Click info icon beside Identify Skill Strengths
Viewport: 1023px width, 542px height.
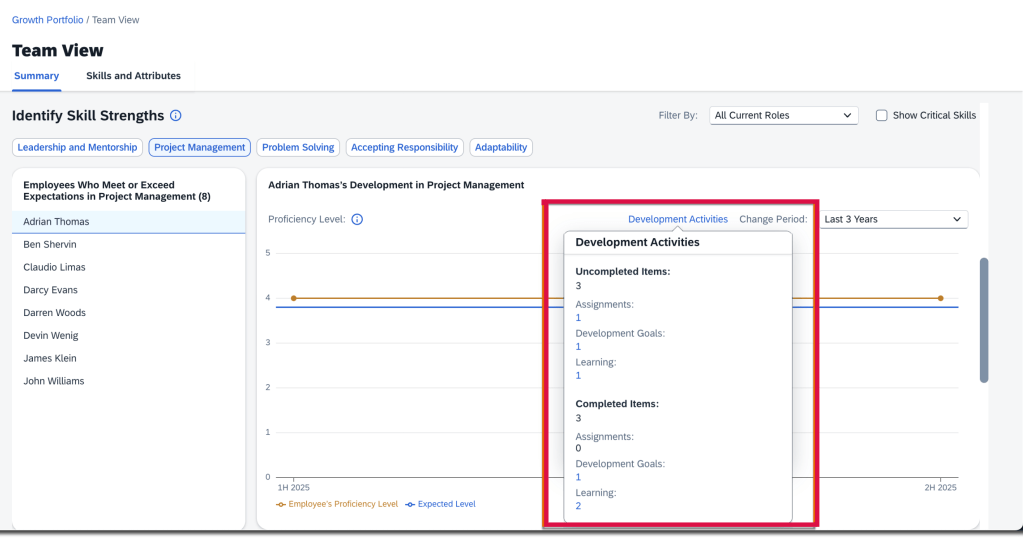pyautogui.click(x=176, y=116)
